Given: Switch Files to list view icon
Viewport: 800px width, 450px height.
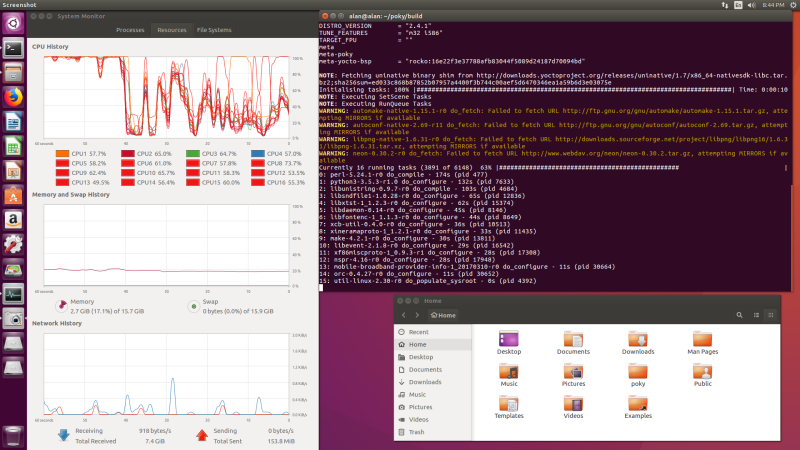Looking at the screenshot, I should click(756, 315).
